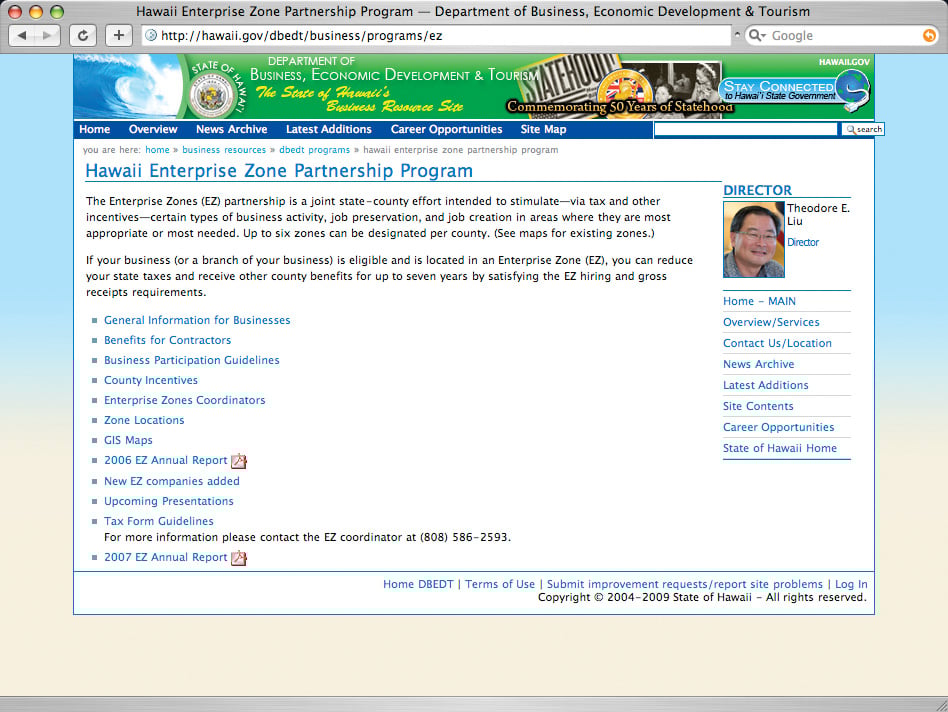The image size is (948, 712).
Task: Open the PDF icon beside 2007 EZ Annual Report
Action: (x=239, y=558)
